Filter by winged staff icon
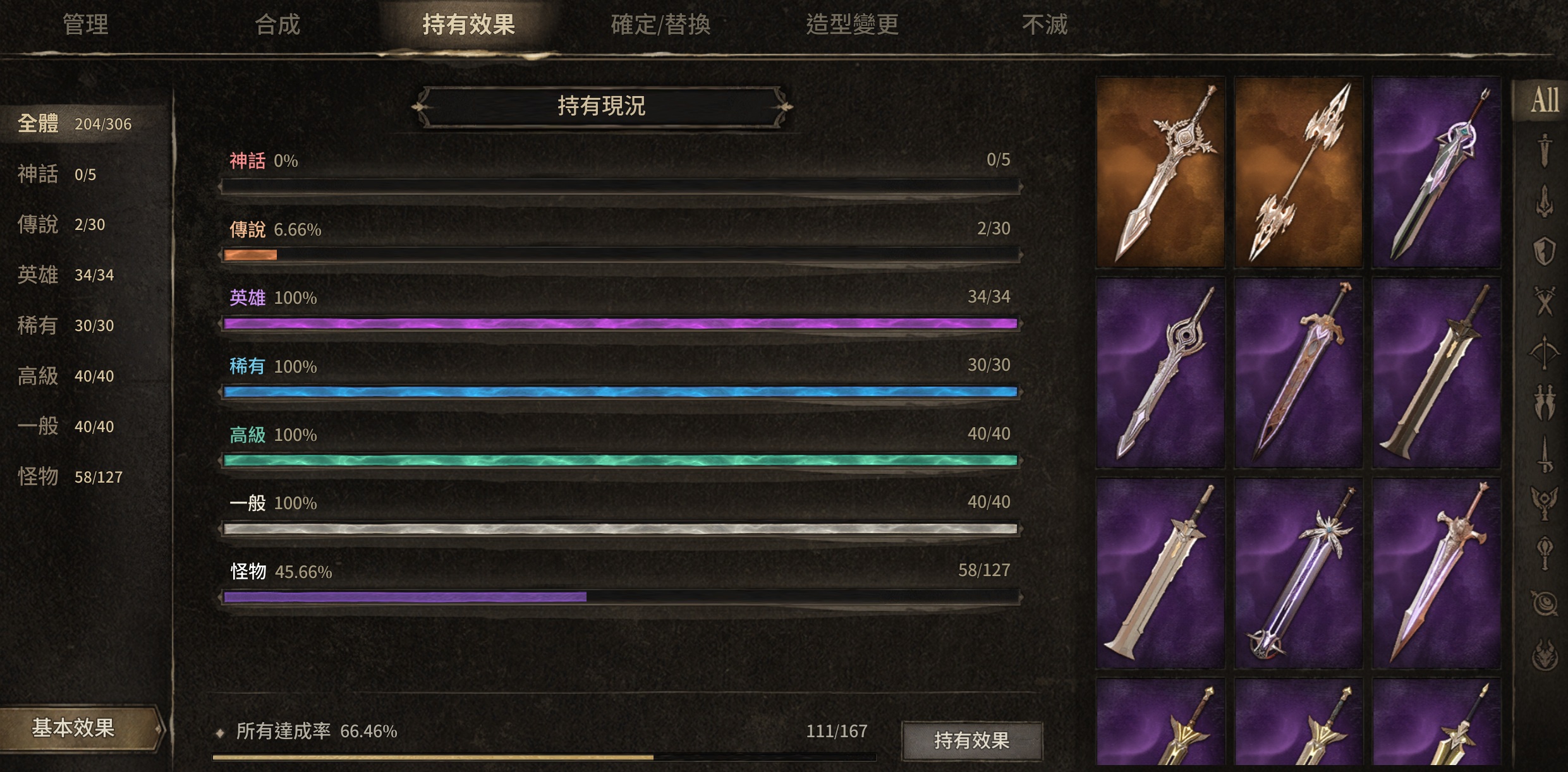 (x=1544, y=503)
